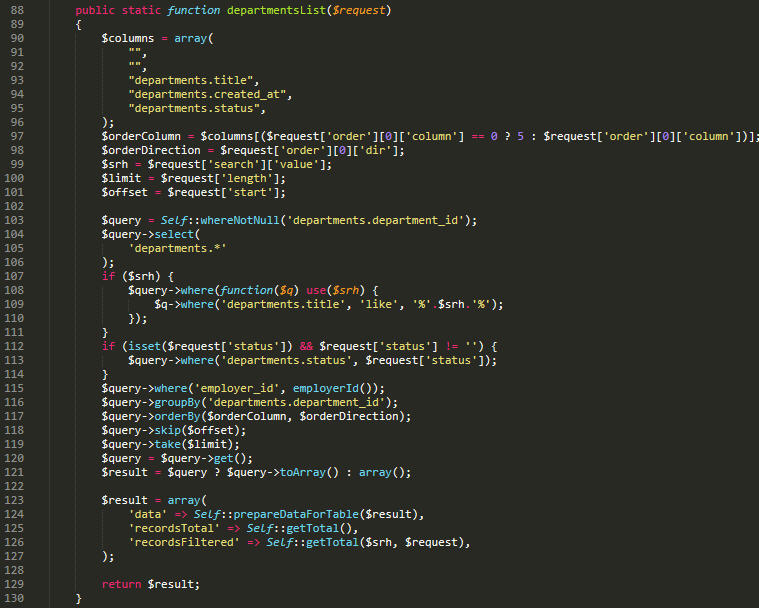
Task: Click the take method on line 119
Action: (x=167, y=445)
